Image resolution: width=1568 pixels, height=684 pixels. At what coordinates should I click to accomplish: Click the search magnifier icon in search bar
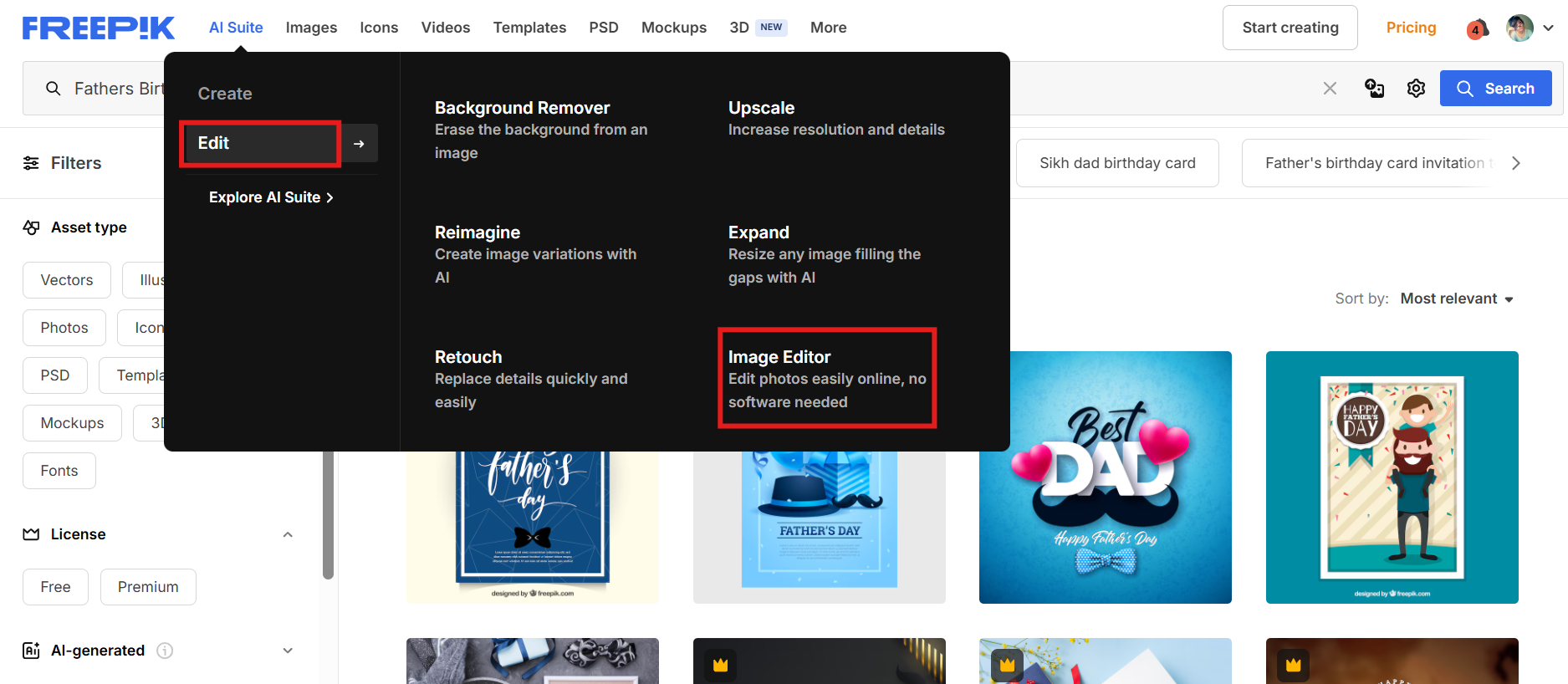pyautogui.click(x=53, y=89)
